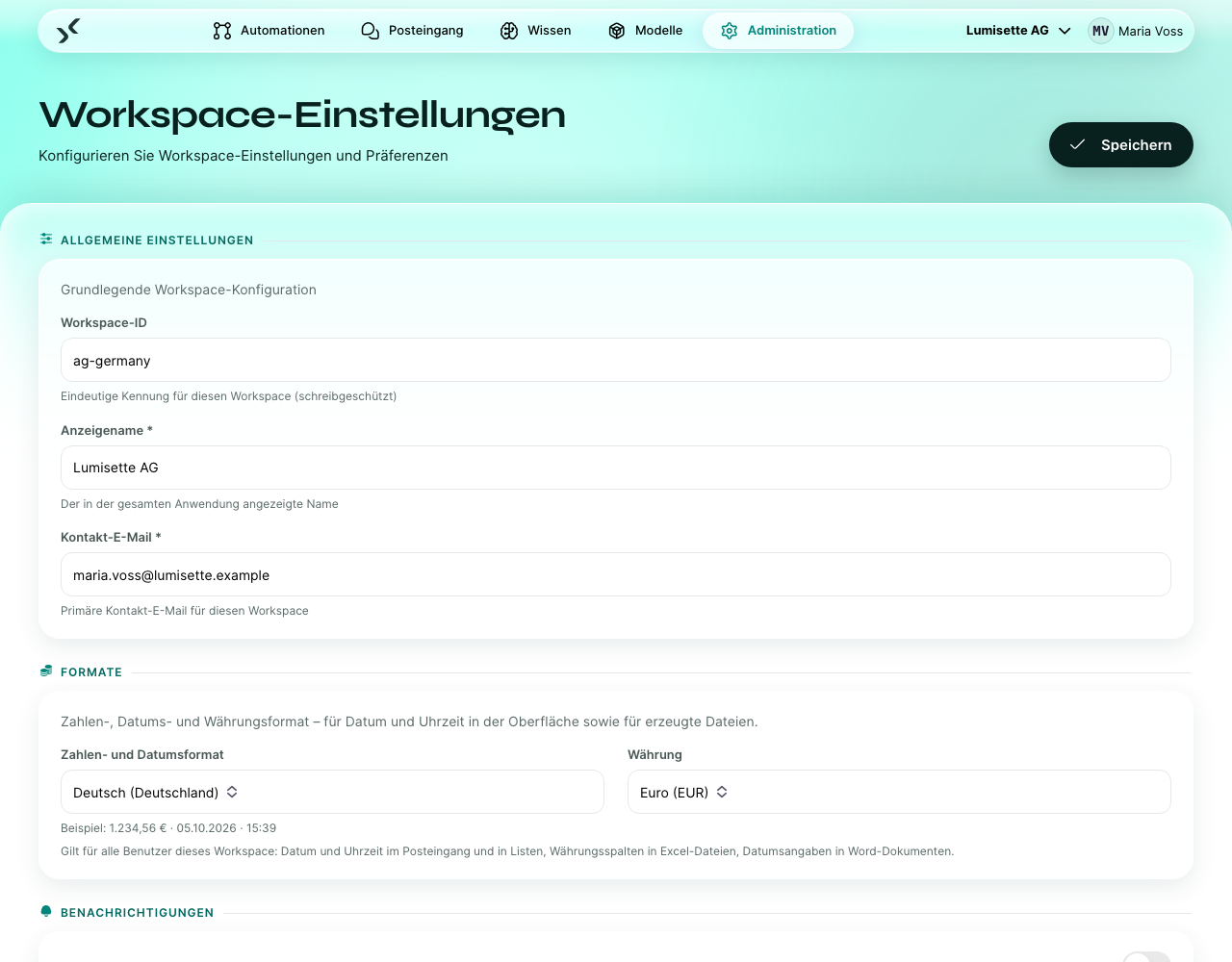
Task: Save settings with the Speichern button
Action: click(1121, 144)
